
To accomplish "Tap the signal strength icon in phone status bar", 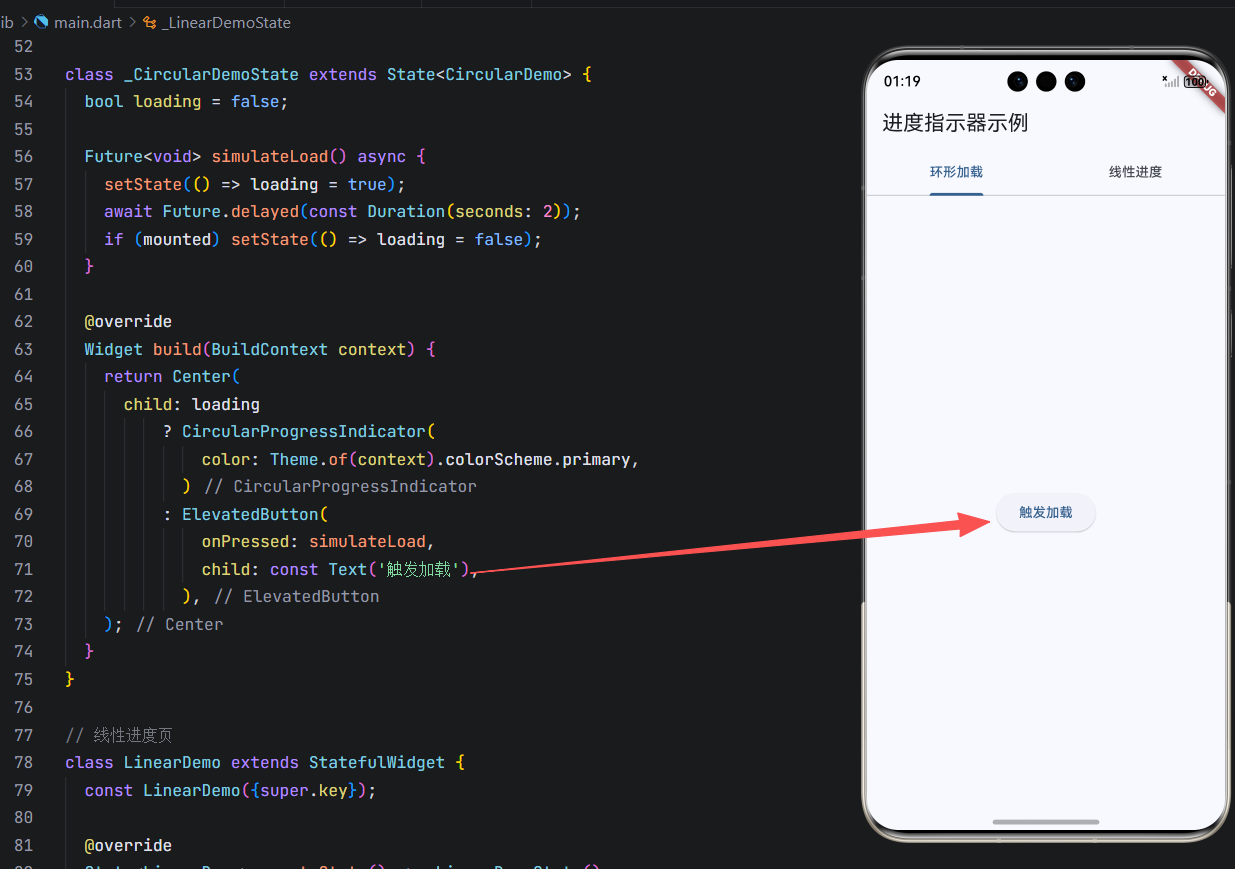I will [1170, 82].
